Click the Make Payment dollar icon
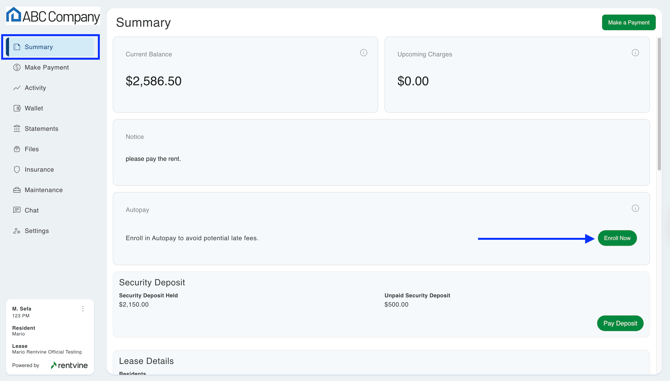Screen dimensions: 670x381 [17, 67]
